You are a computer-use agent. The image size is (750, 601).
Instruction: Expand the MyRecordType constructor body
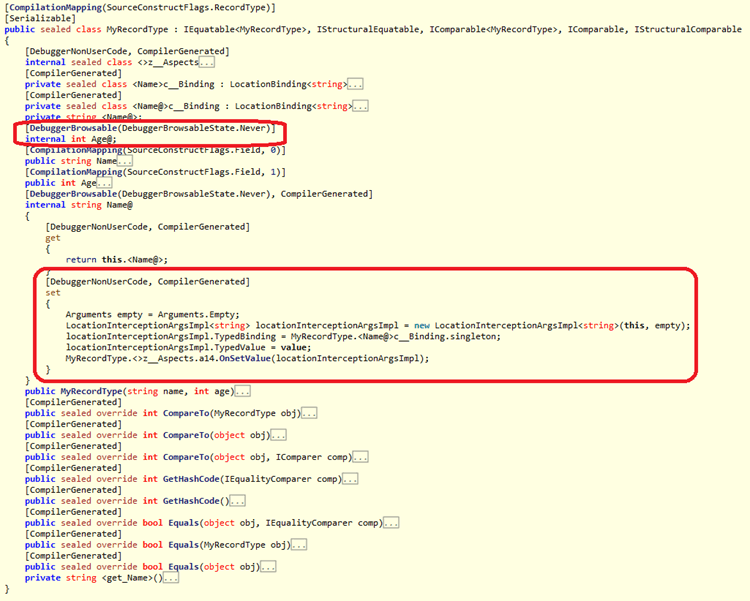(x=243, y=391)
